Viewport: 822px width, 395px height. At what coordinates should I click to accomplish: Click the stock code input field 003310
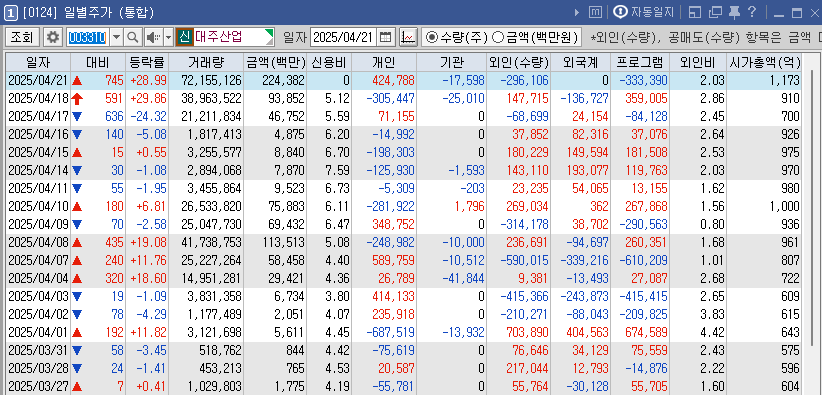click(x=88, y=37)
